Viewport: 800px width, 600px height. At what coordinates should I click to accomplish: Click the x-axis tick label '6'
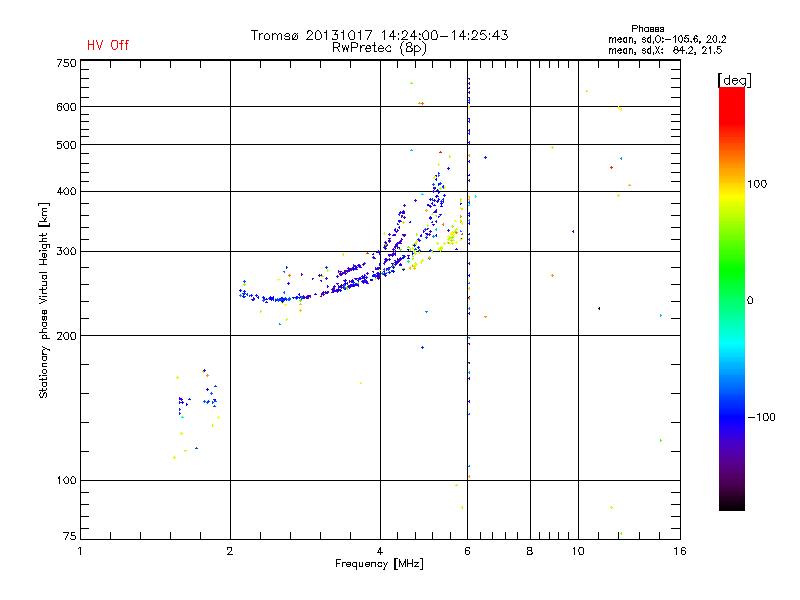467,551
